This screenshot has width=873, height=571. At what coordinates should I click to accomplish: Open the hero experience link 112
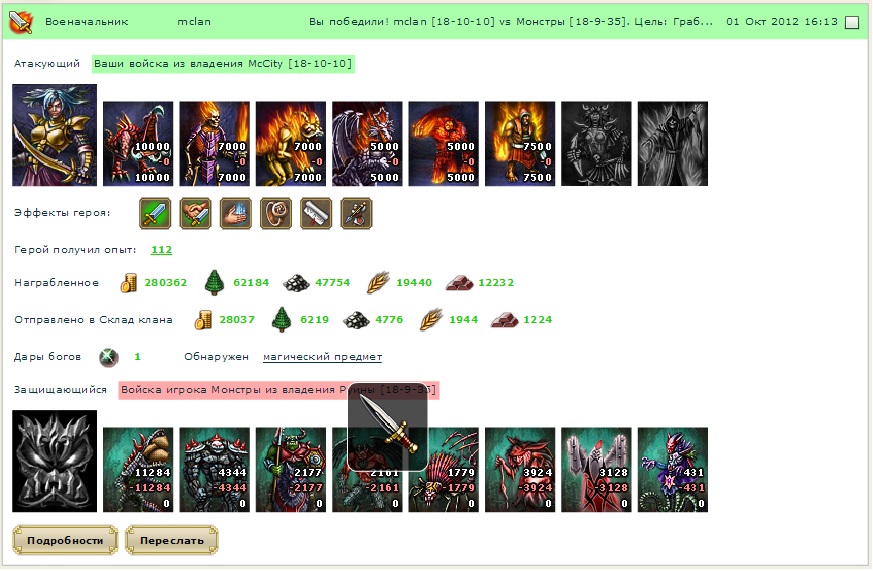[x=161, y=250]
